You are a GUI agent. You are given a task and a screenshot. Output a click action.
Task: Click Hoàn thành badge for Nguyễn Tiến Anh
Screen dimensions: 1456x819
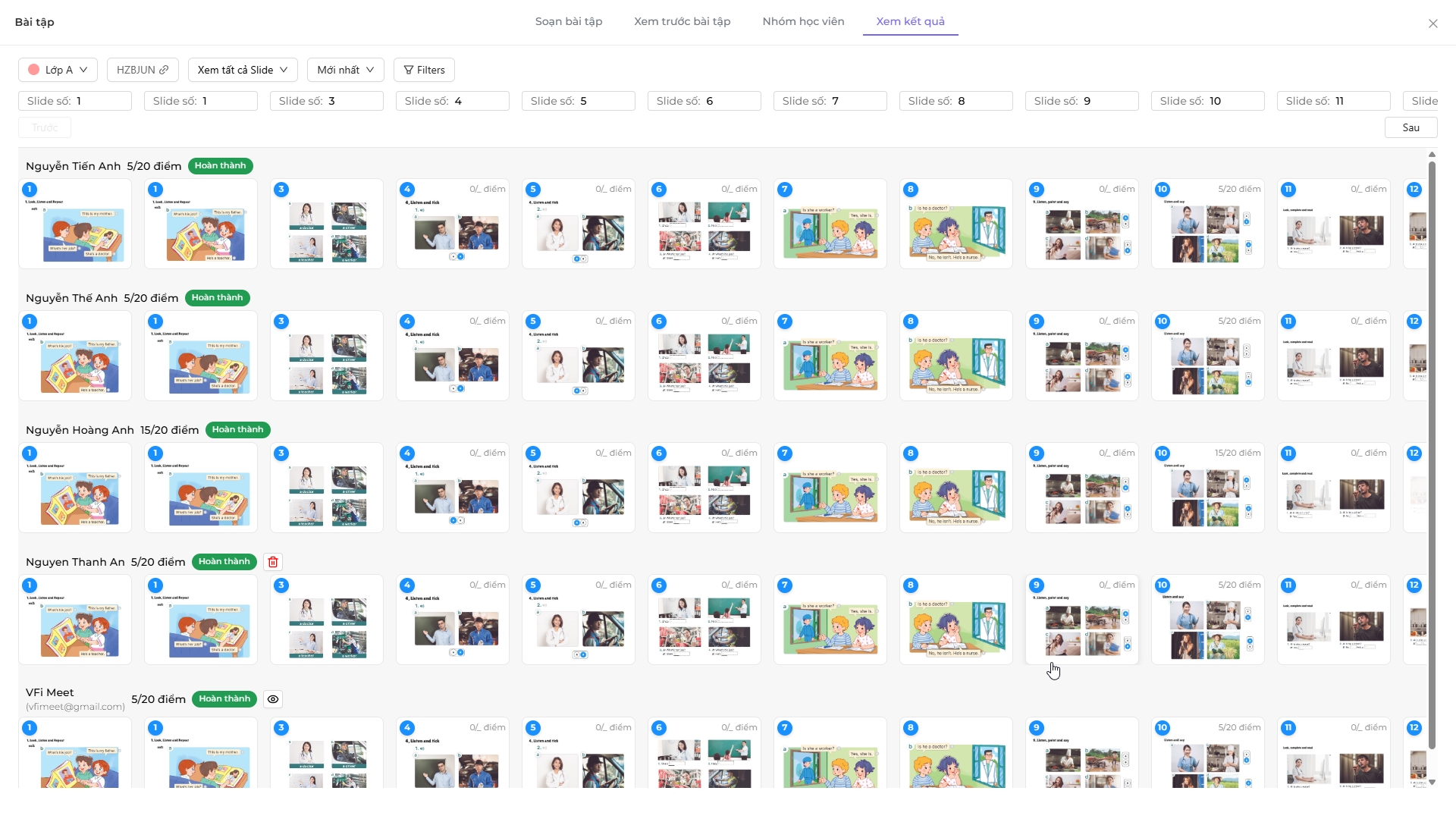click(220, 166)
